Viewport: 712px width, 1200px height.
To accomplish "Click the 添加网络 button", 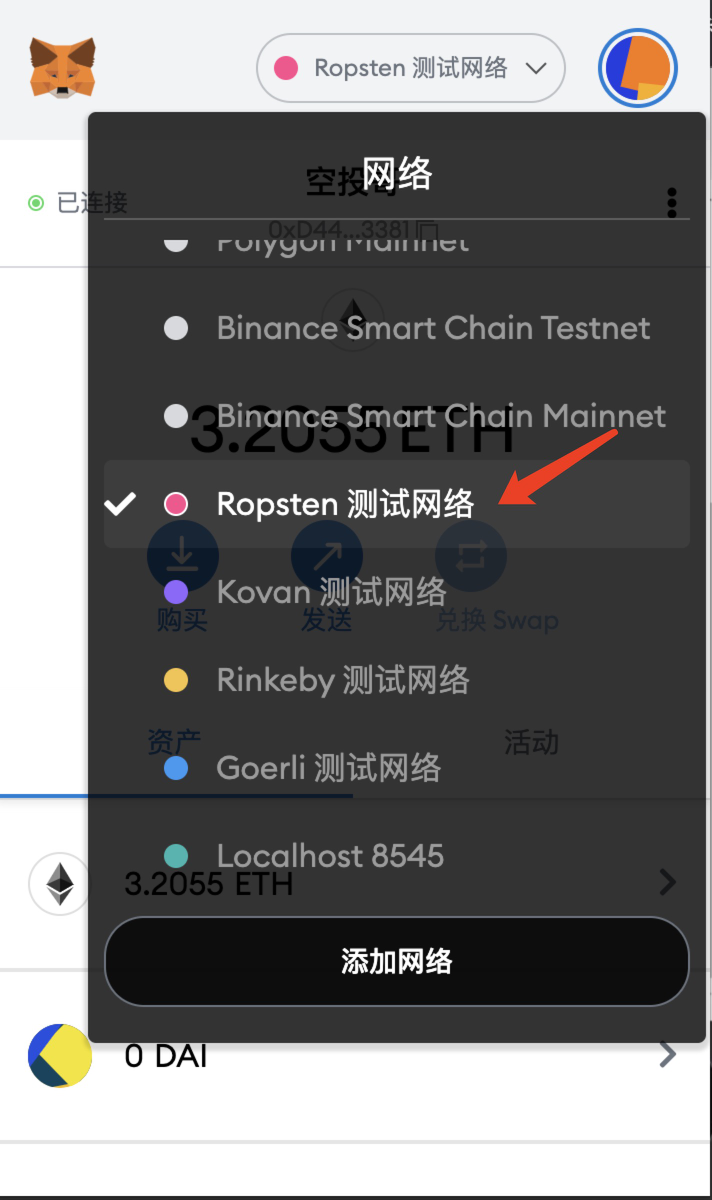I will tap(396, 961).
